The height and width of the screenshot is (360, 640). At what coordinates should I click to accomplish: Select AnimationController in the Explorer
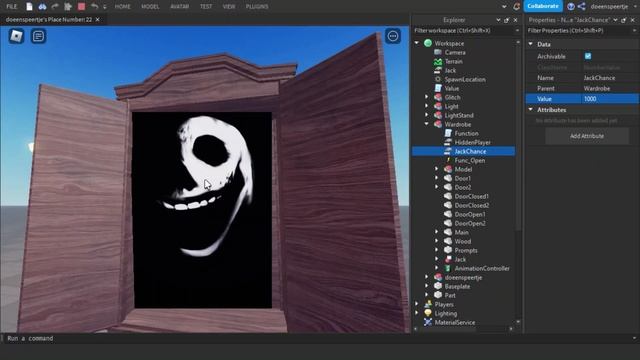[482, 268]
